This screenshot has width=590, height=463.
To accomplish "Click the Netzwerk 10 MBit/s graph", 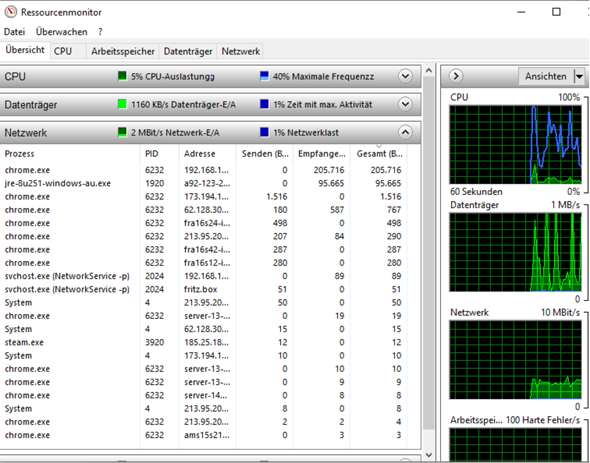I will tap(515, 360).
